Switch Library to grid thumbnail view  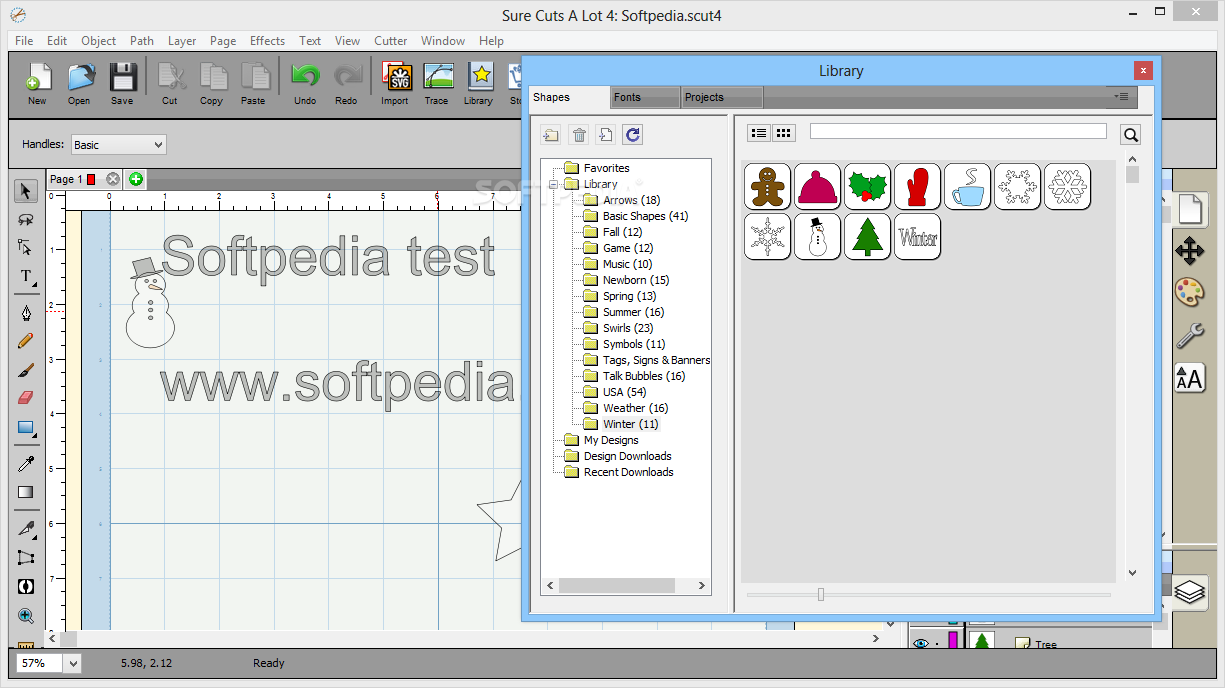click(x=784, y=133)
